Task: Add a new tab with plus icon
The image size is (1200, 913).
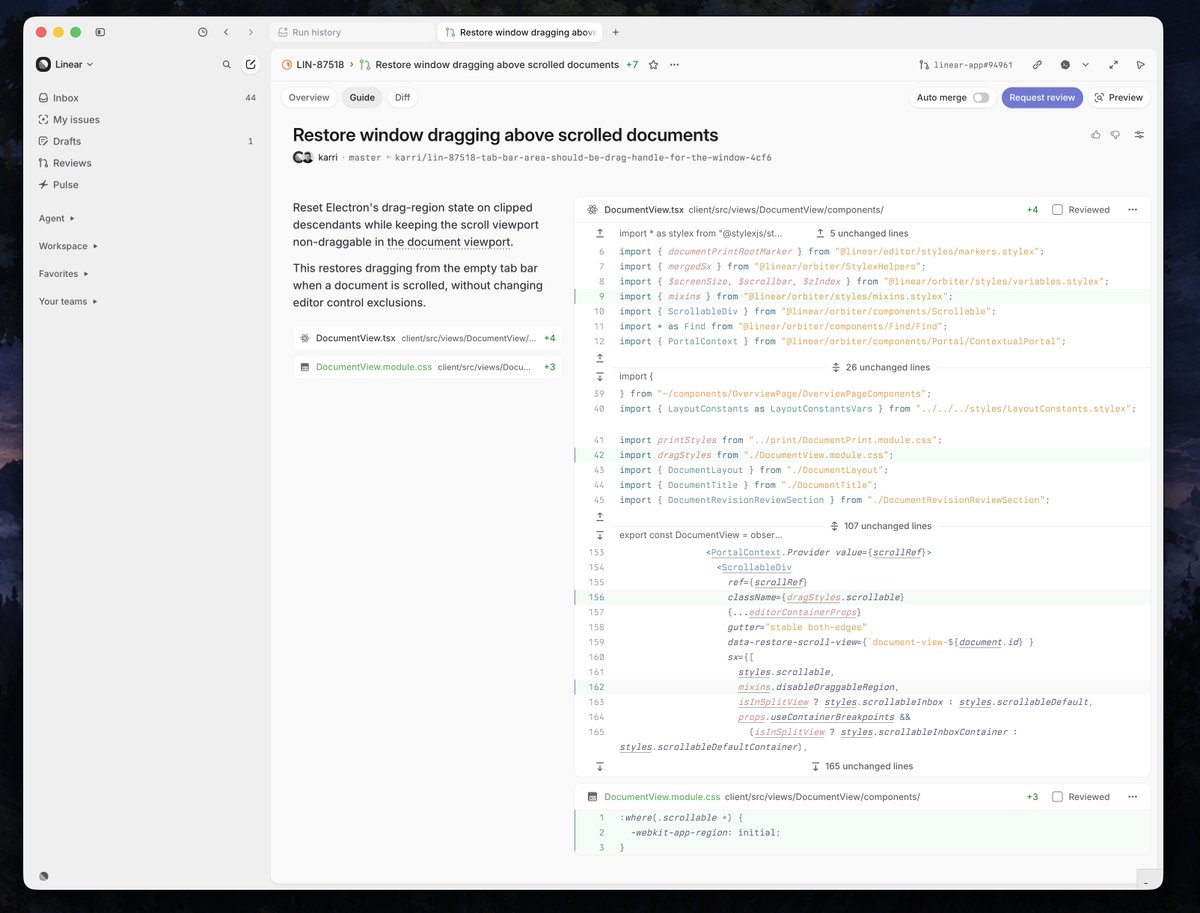Action: [615, 32]
